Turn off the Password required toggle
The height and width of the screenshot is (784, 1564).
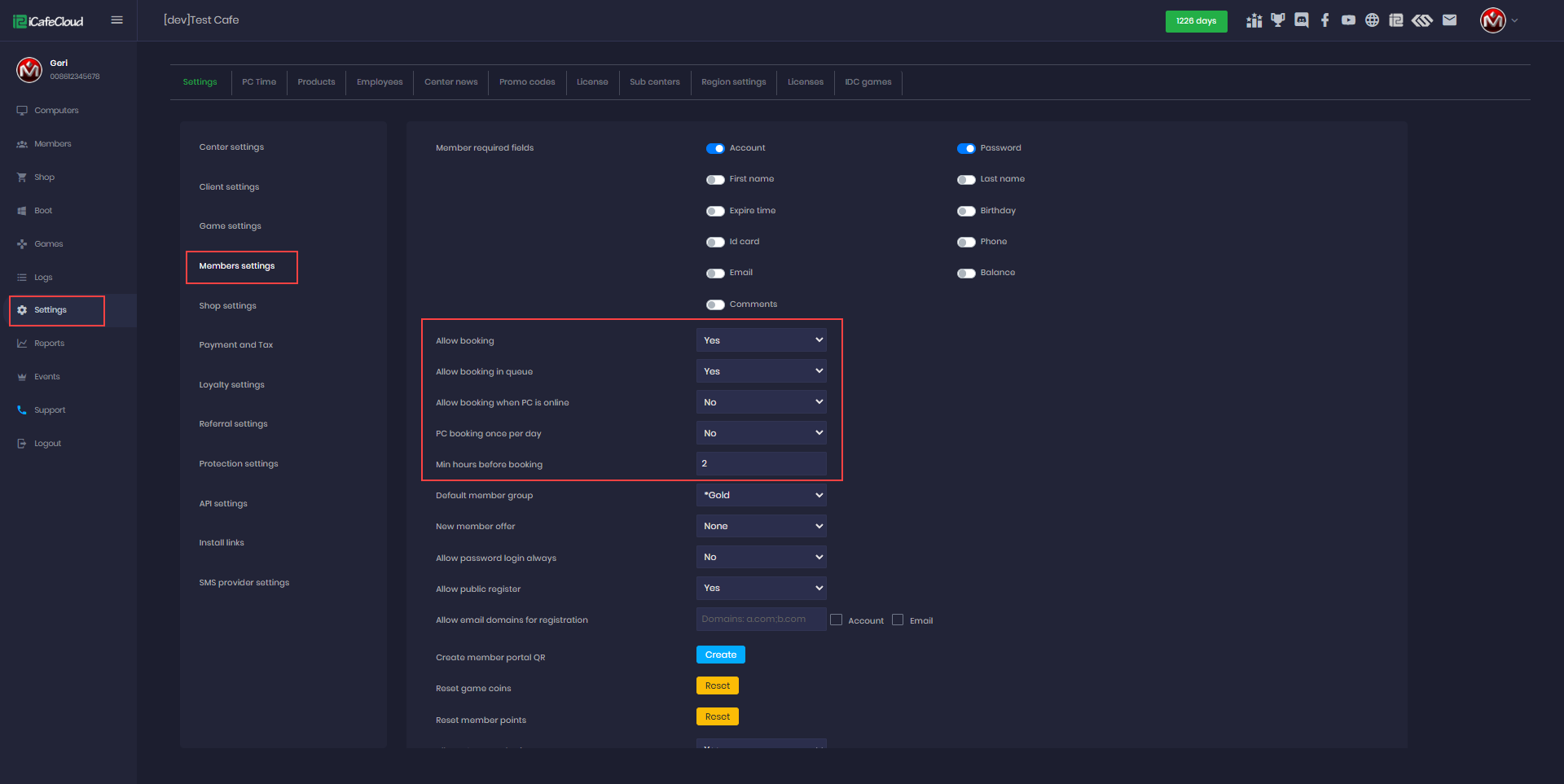coord(966,149)
